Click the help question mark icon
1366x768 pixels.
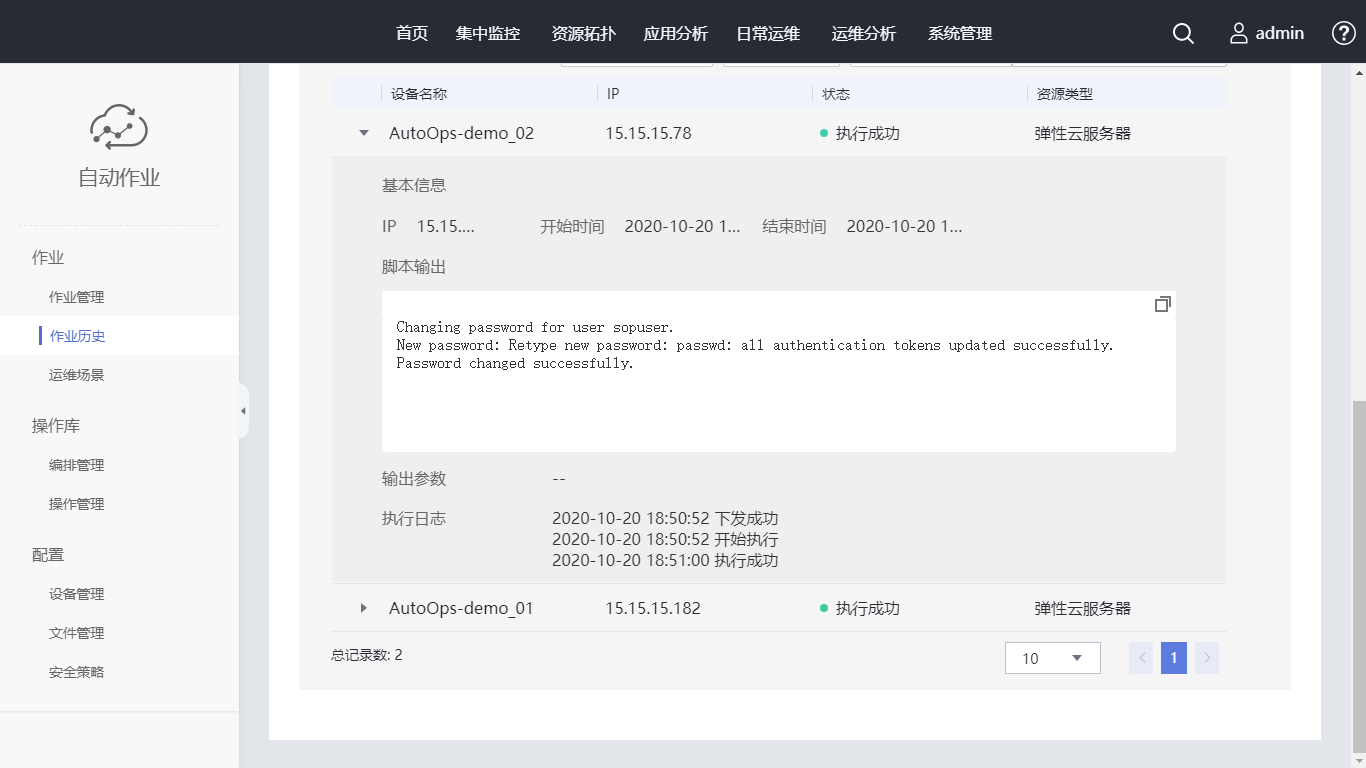1343,33
